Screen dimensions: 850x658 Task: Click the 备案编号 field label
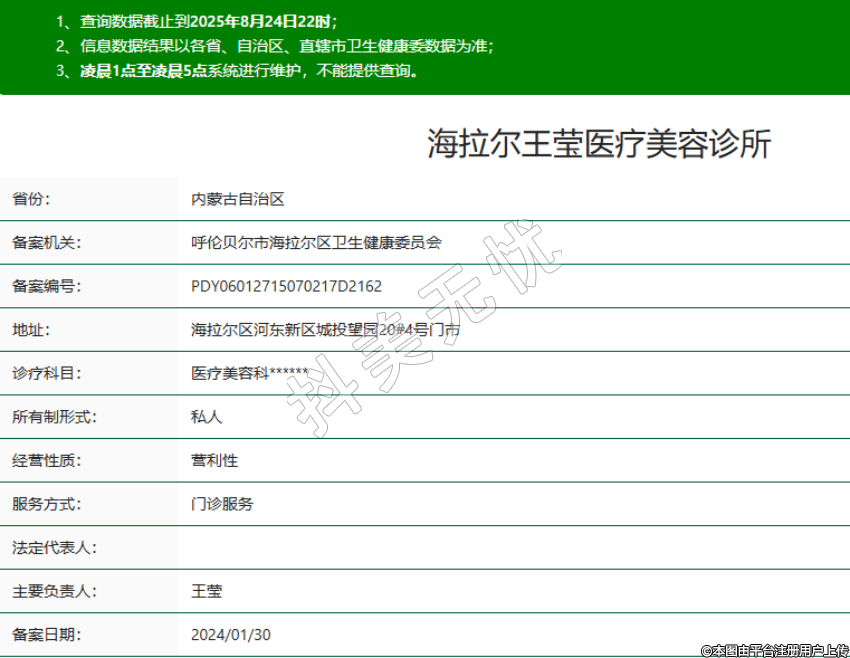(45, 286)
